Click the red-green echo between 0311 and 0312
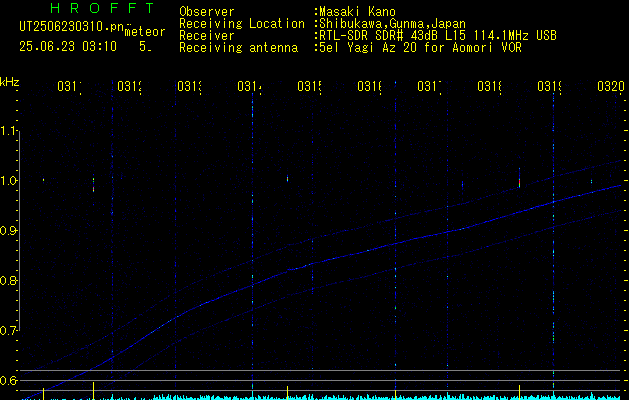Viewport: 629px width, 400px height. 93,185
